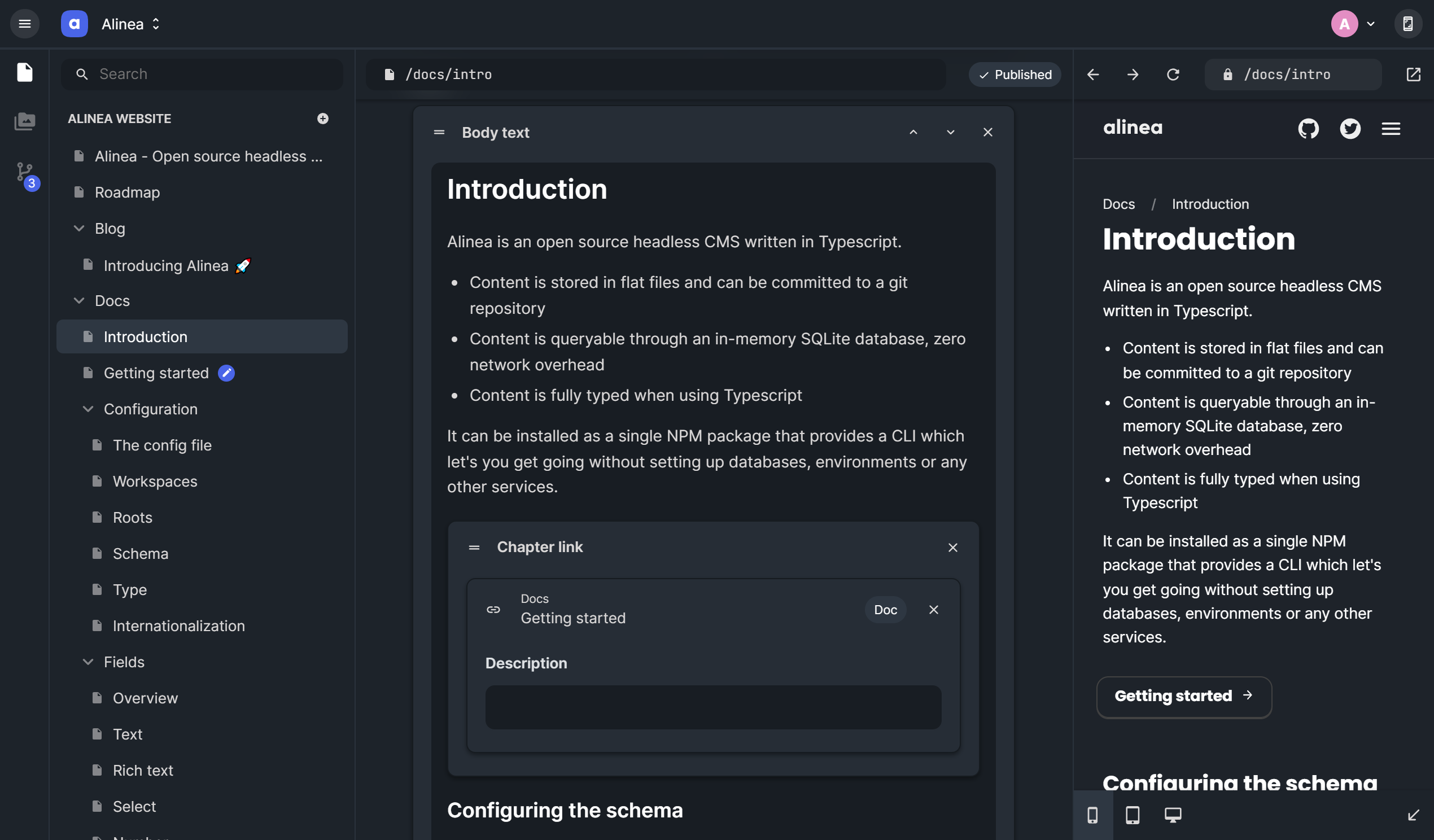Click the link icon beside Getting started

point(493,610)
